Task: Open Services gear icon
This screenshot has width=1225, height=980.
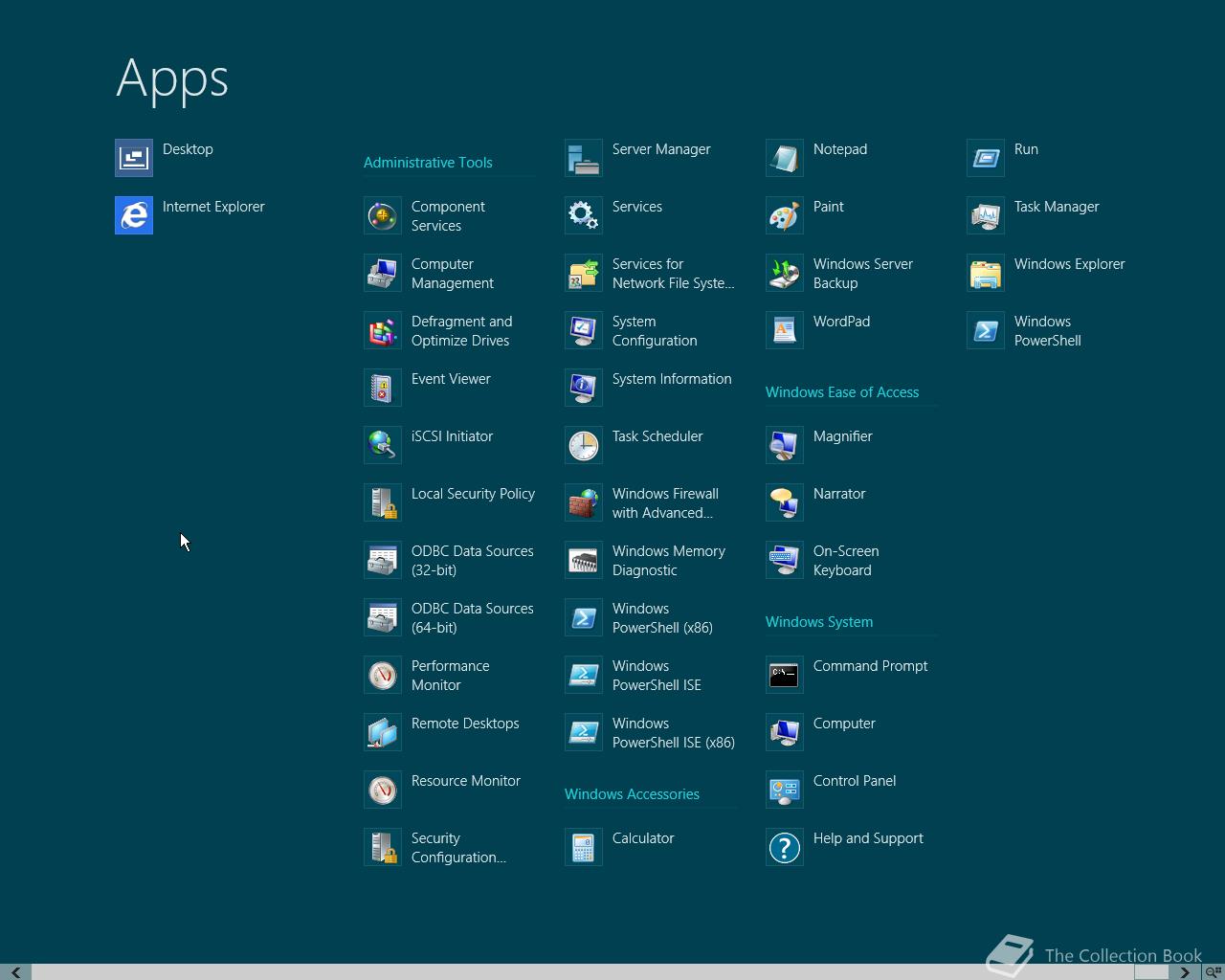Action: point(584,215)
